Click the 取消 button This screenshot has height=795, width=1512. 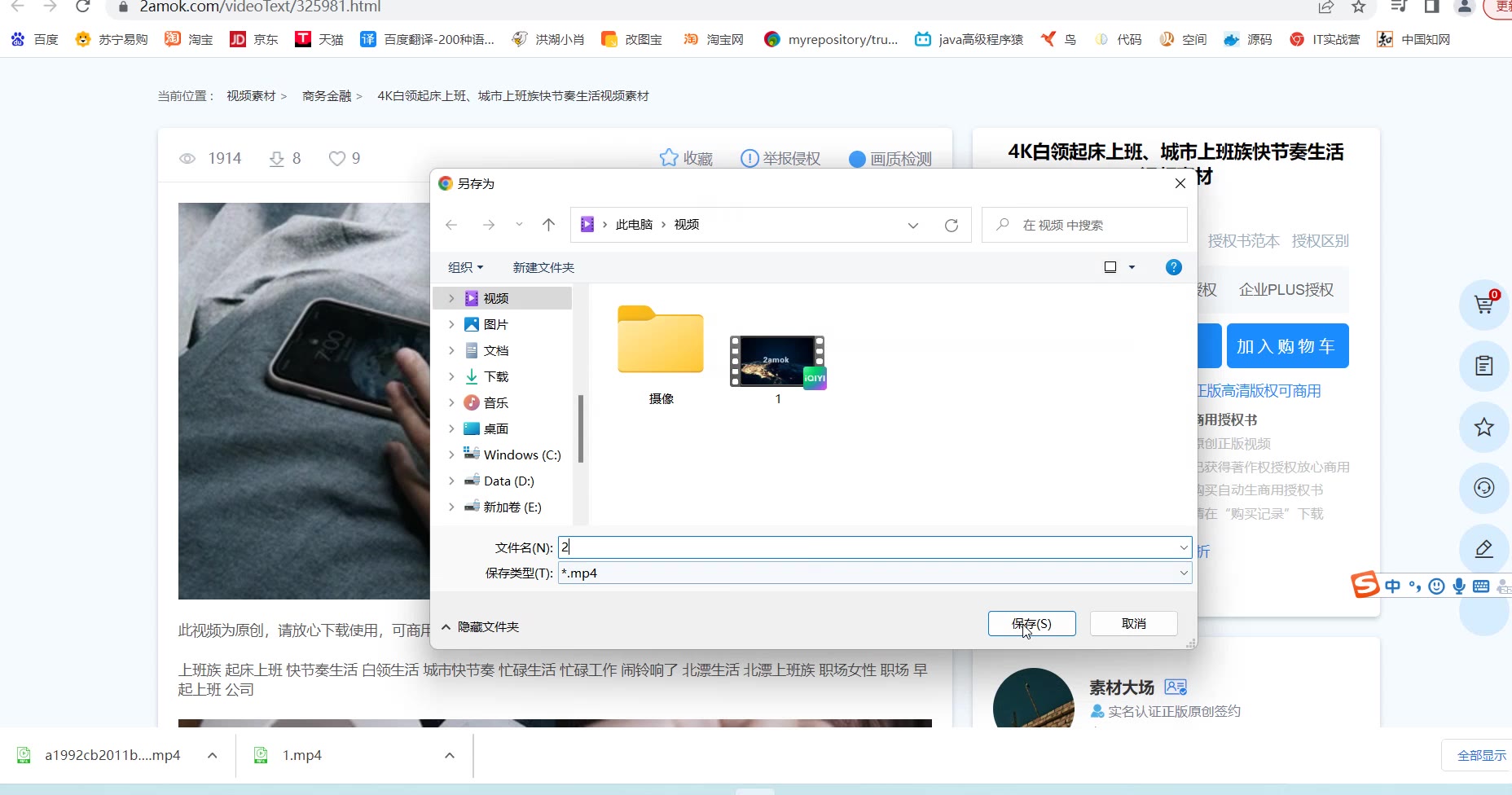pos(1133,624)
